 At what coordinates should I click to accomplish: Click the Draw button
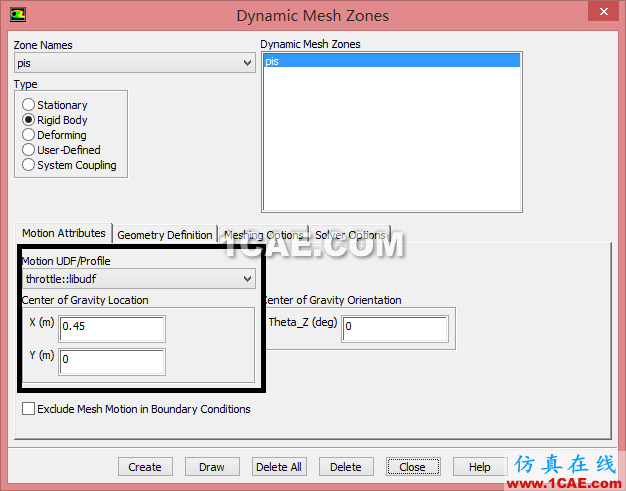pos(212,467)
